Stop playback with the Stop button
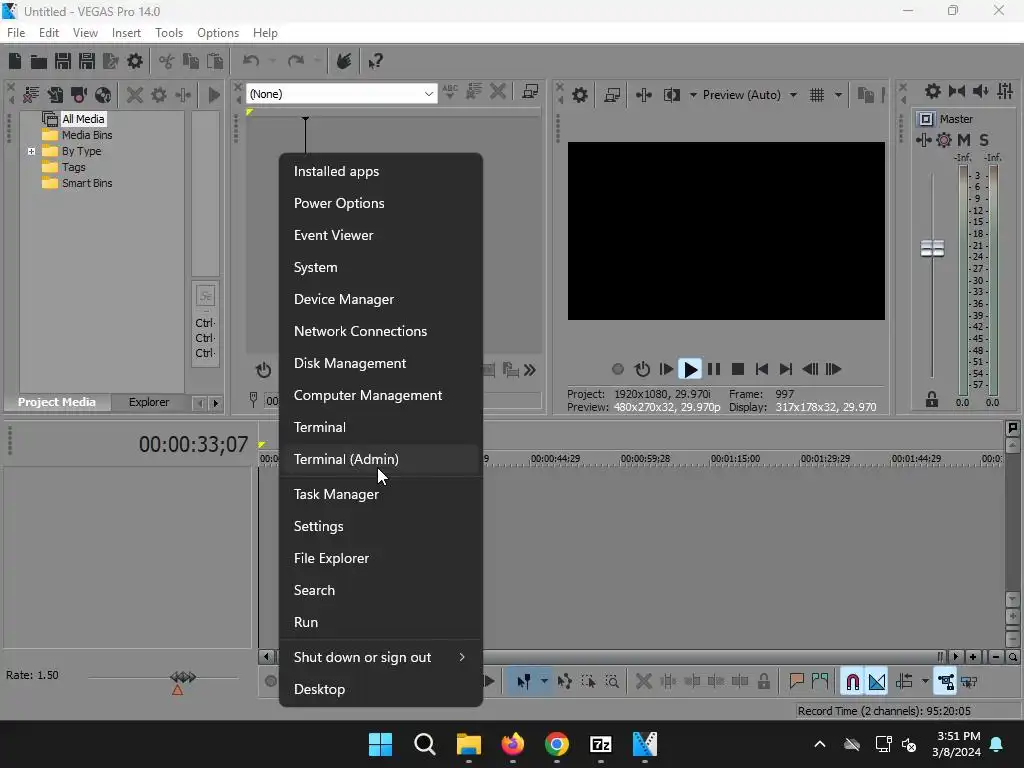The image size is (1024, 768). [738, 370]
